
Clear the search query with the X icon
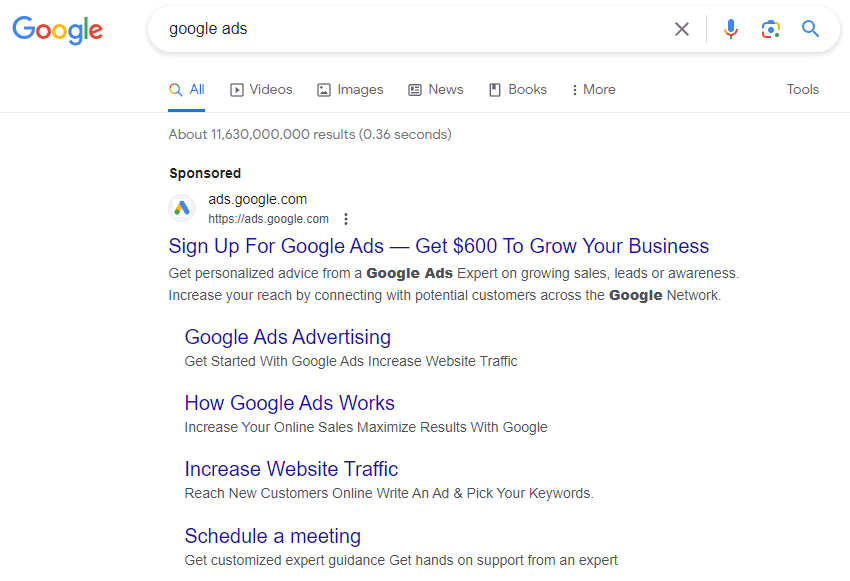pyautogui.click(x=682, y=29)
